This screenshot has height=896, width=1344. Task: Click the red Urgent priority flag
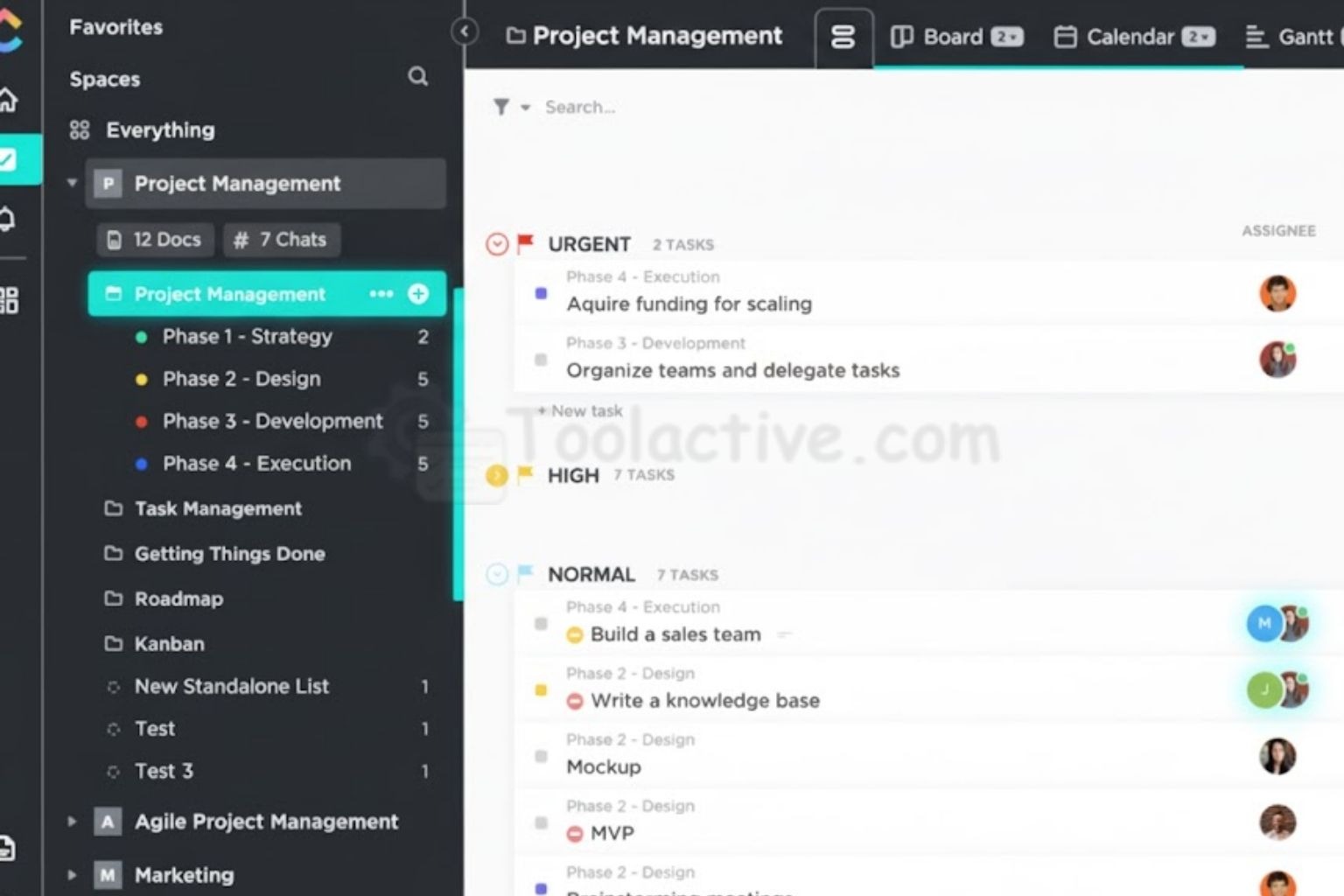(x=524, y=244)
